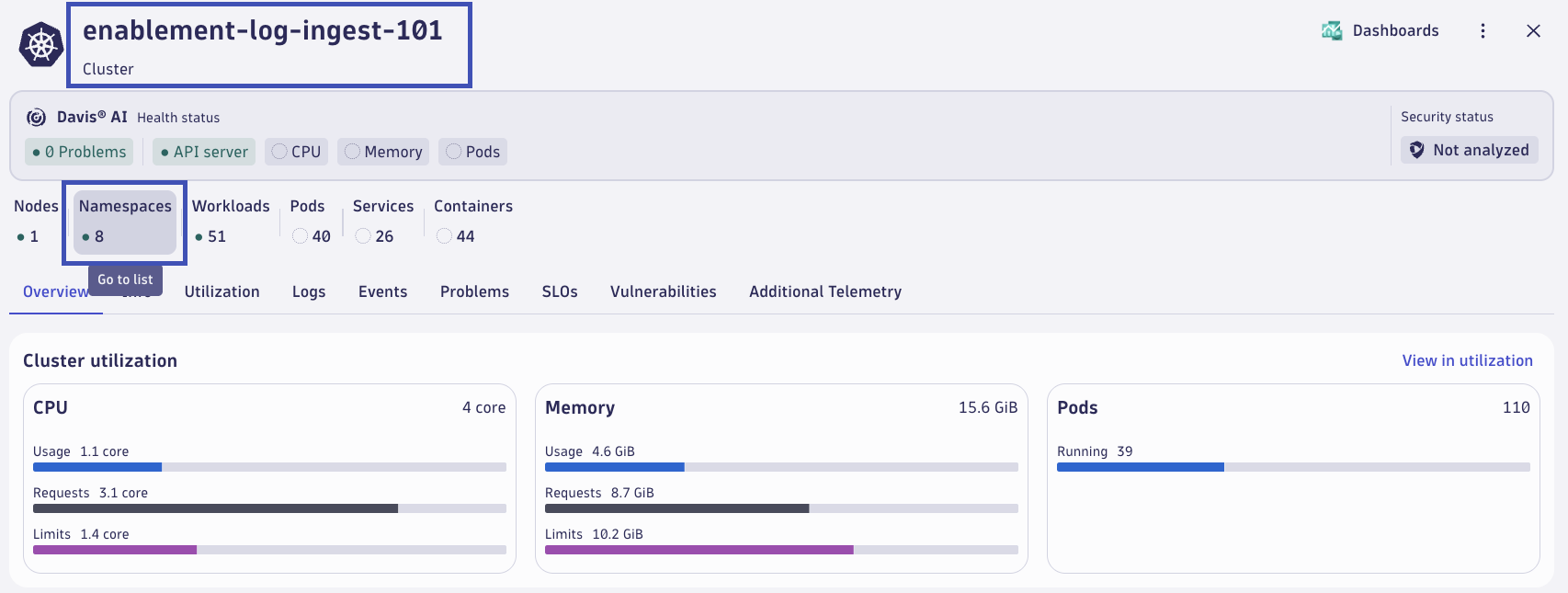Image resolution: width=1568 pixels, height=593 pixels.
Task: Click the Not analyzed security shield icon
Action: click(1417, 150)
